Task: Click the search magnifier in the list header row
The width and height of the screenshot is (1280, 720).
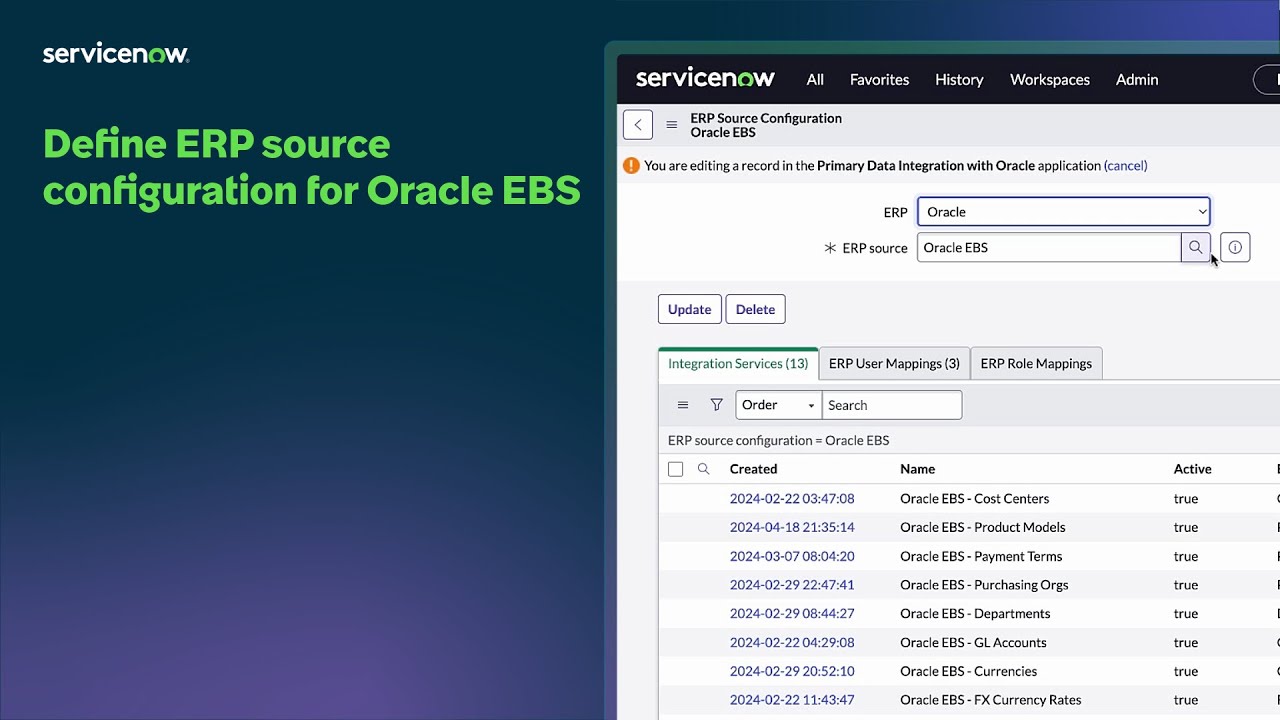Action: tap(703, 468)
